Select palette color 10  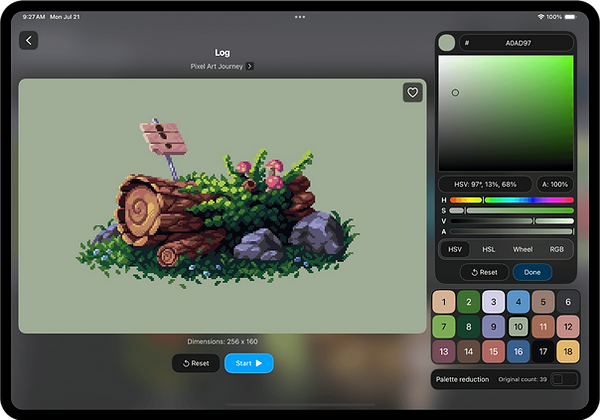click(518, 327)
